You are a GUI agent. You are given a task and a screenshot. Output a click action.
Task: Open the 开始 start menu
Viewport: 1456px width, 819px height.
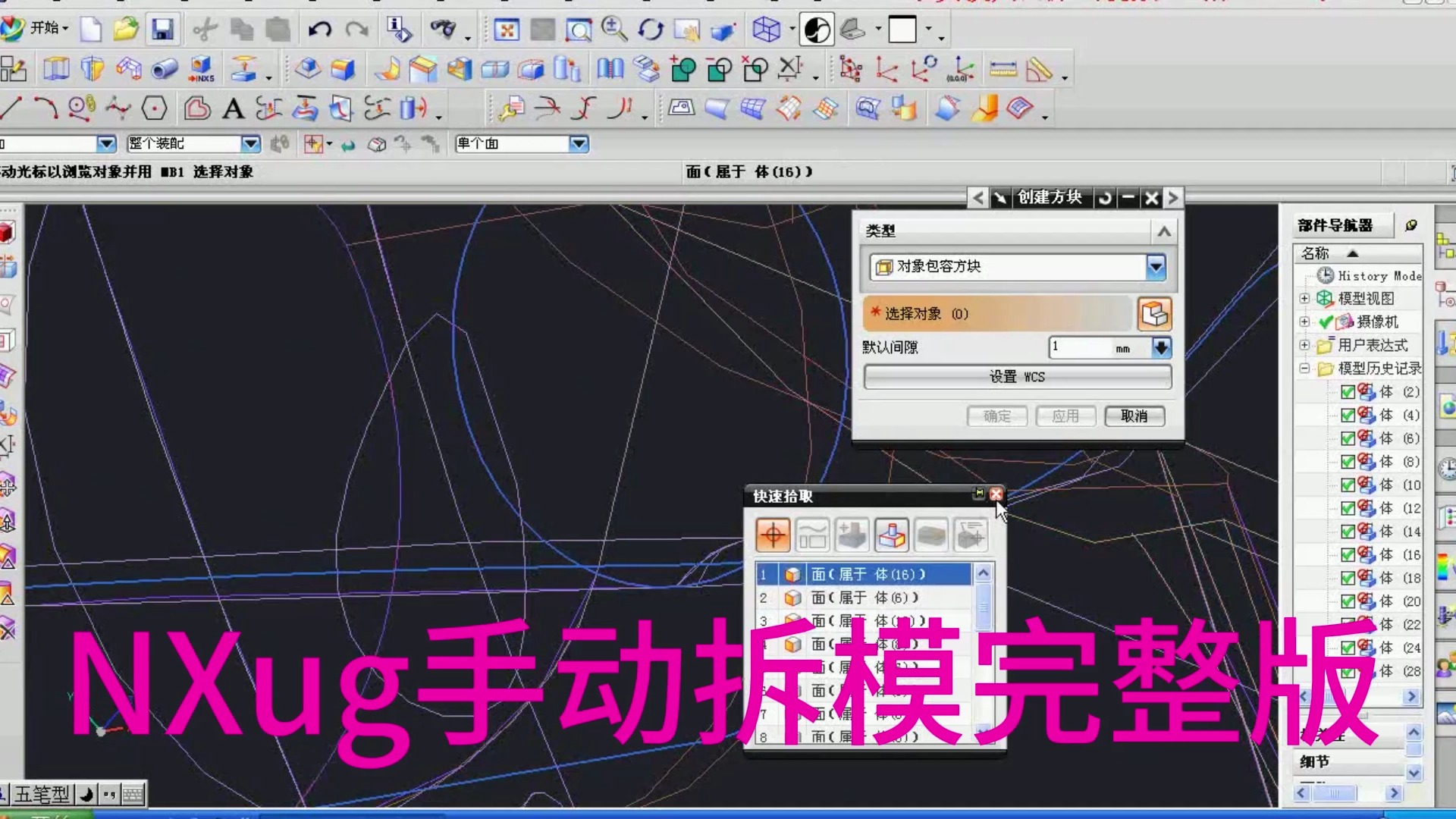point(35,28)
